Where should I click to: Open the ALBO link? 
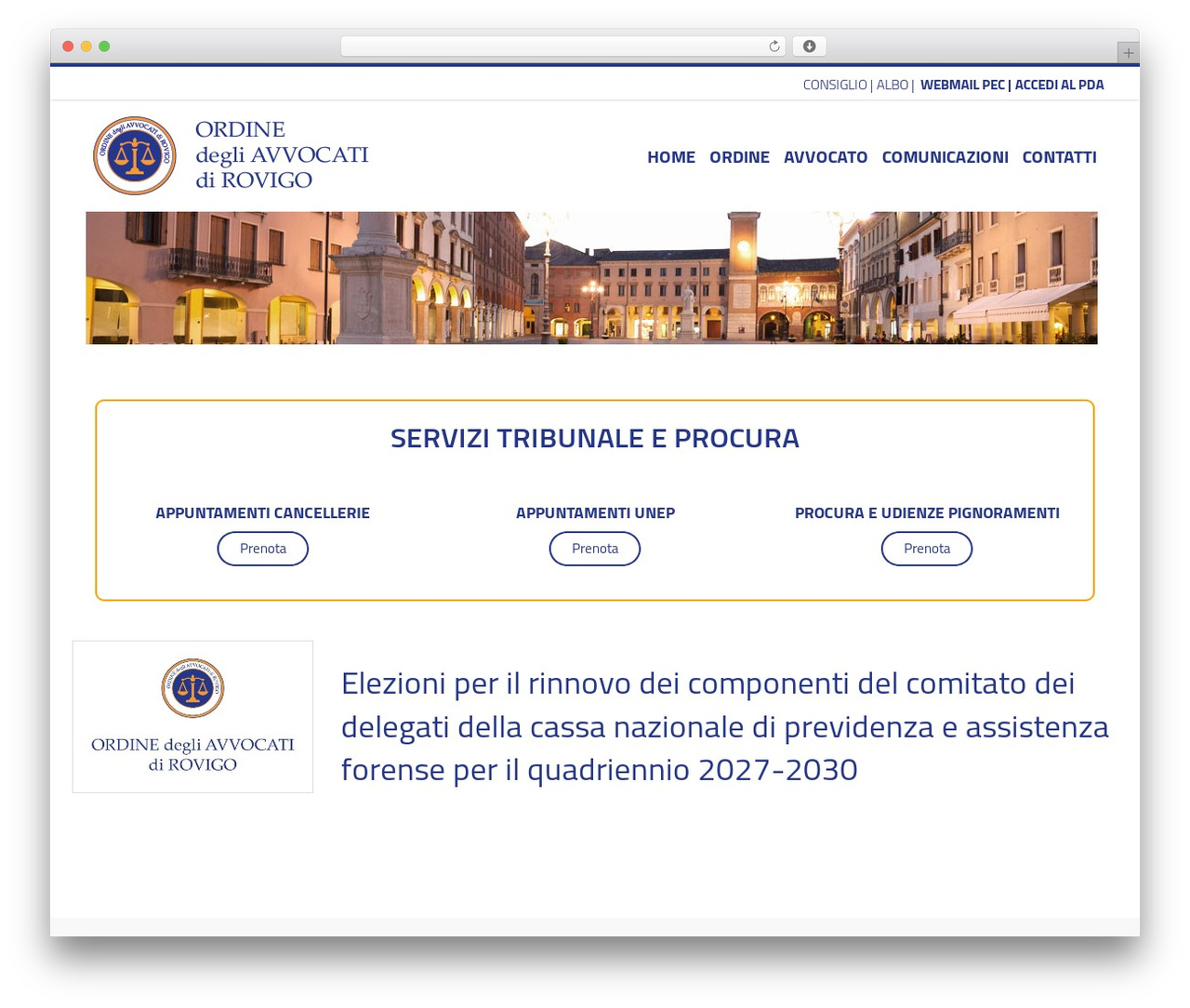(892, 85)
